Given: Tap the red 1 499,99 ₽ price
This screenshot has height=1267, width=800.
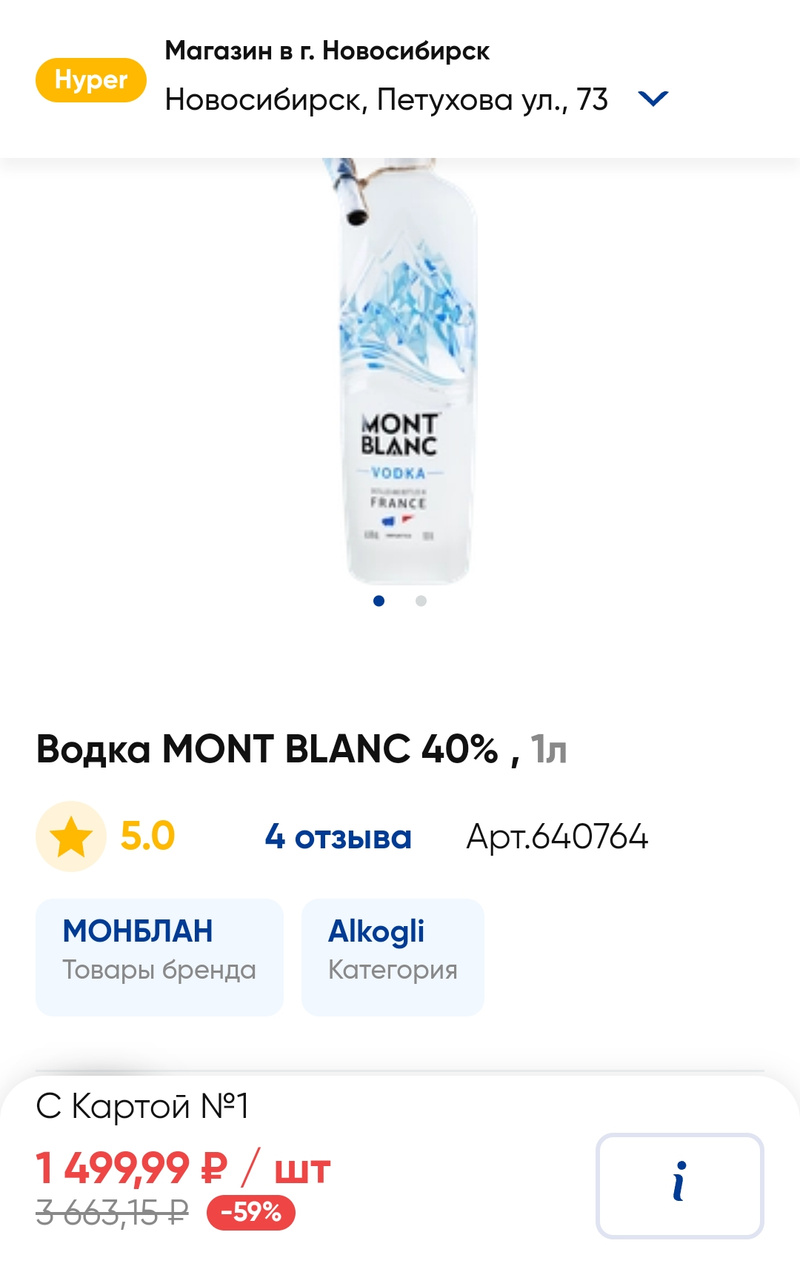Looking at the screenshot, I should (132, 1167).
